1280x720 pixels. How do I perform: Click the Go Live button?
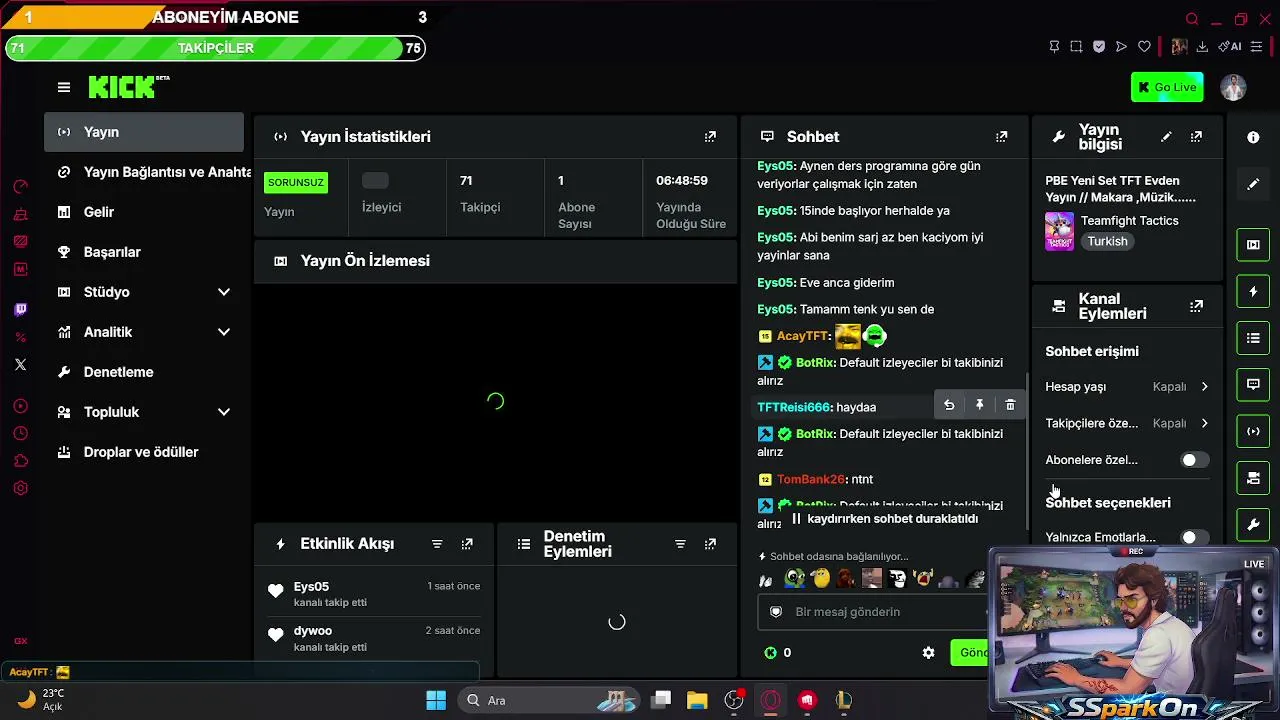click(1167, 87)
